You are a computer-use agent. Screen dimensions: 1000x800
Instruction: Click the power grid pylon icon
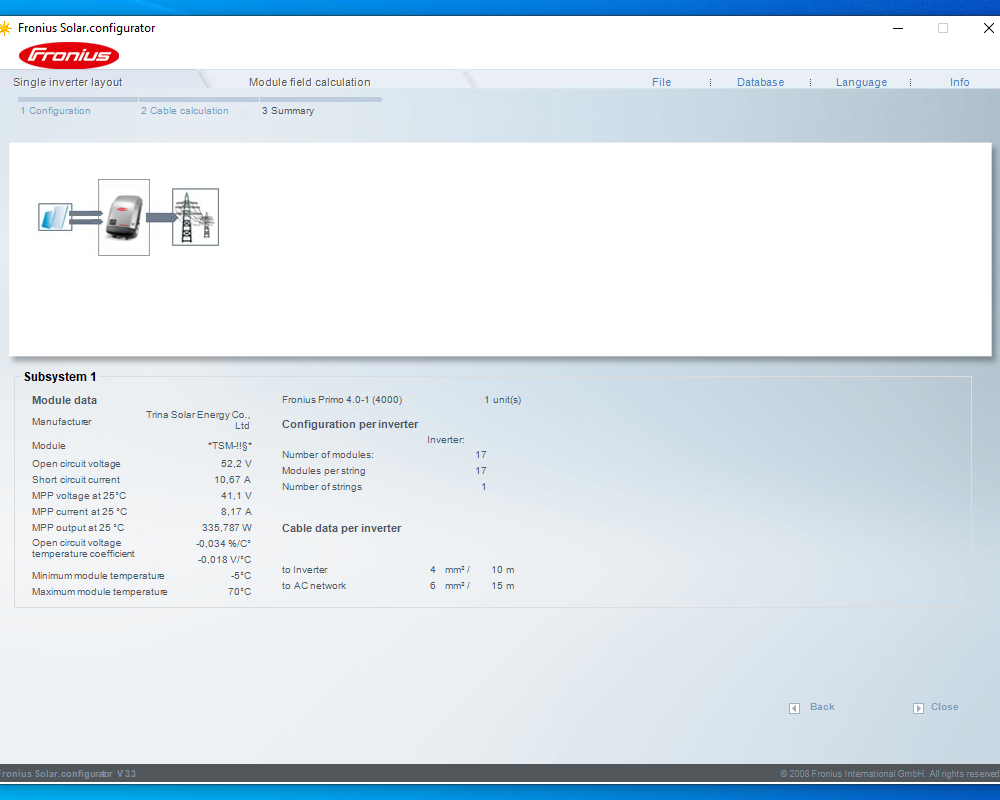pos(195,217)
